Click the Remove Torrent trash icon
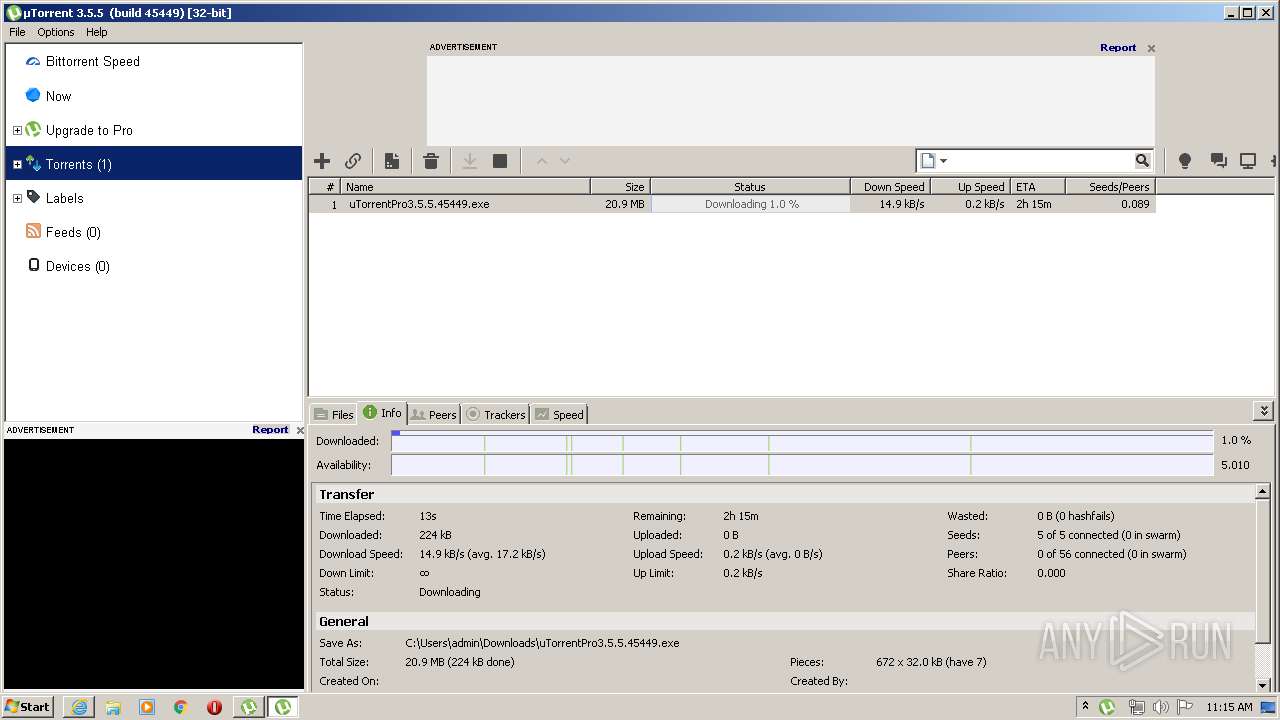The width and height of the screenshot is (1280, 720). [x=431, y=161]
